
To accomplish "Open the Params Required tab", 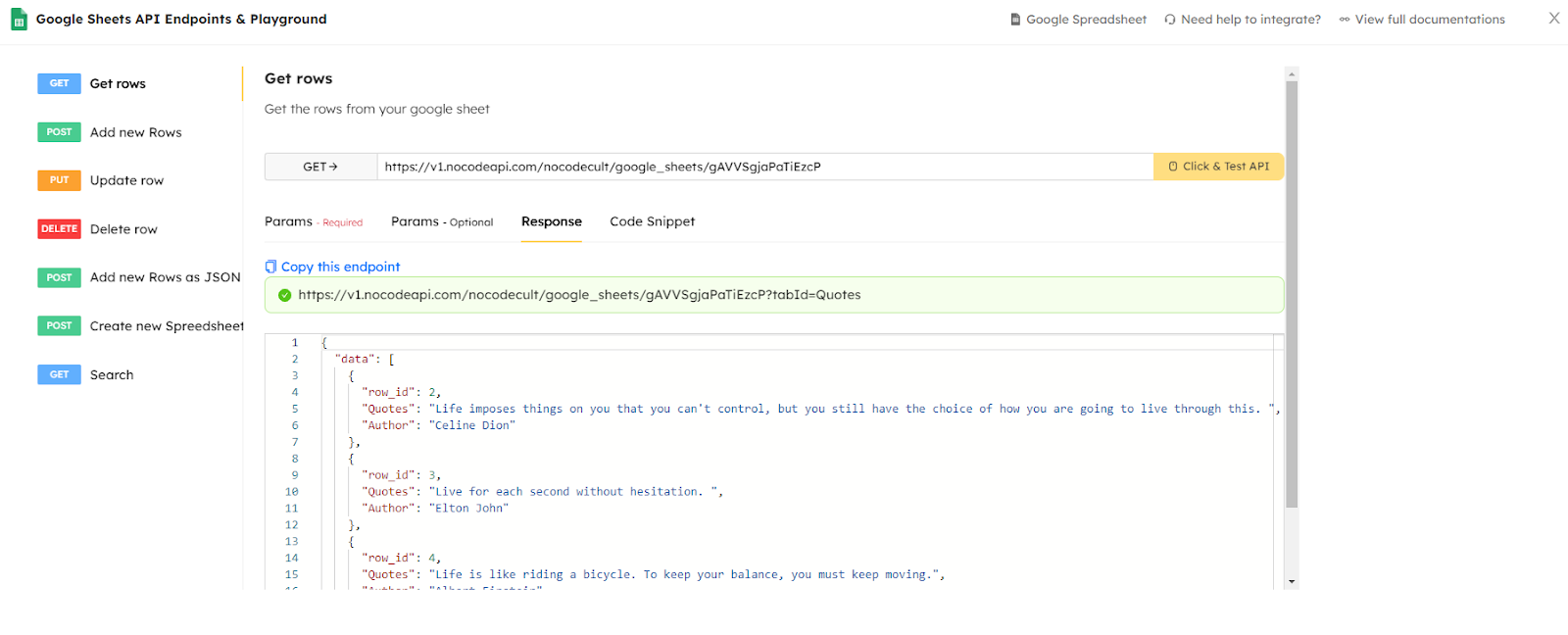I will point(314,222).
